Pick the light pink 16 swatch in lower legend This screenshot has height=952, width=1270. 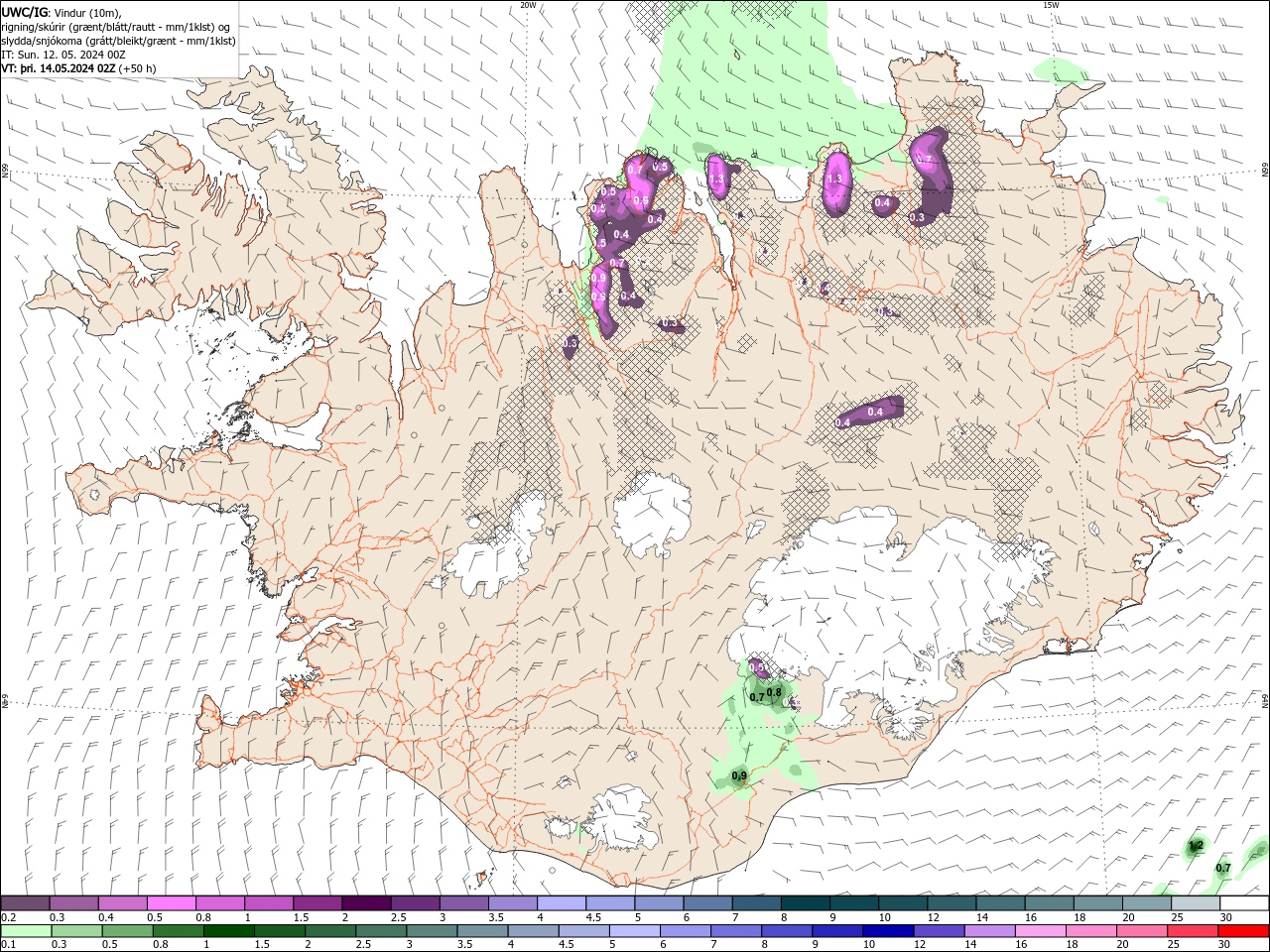click(x=1040, y=931)
